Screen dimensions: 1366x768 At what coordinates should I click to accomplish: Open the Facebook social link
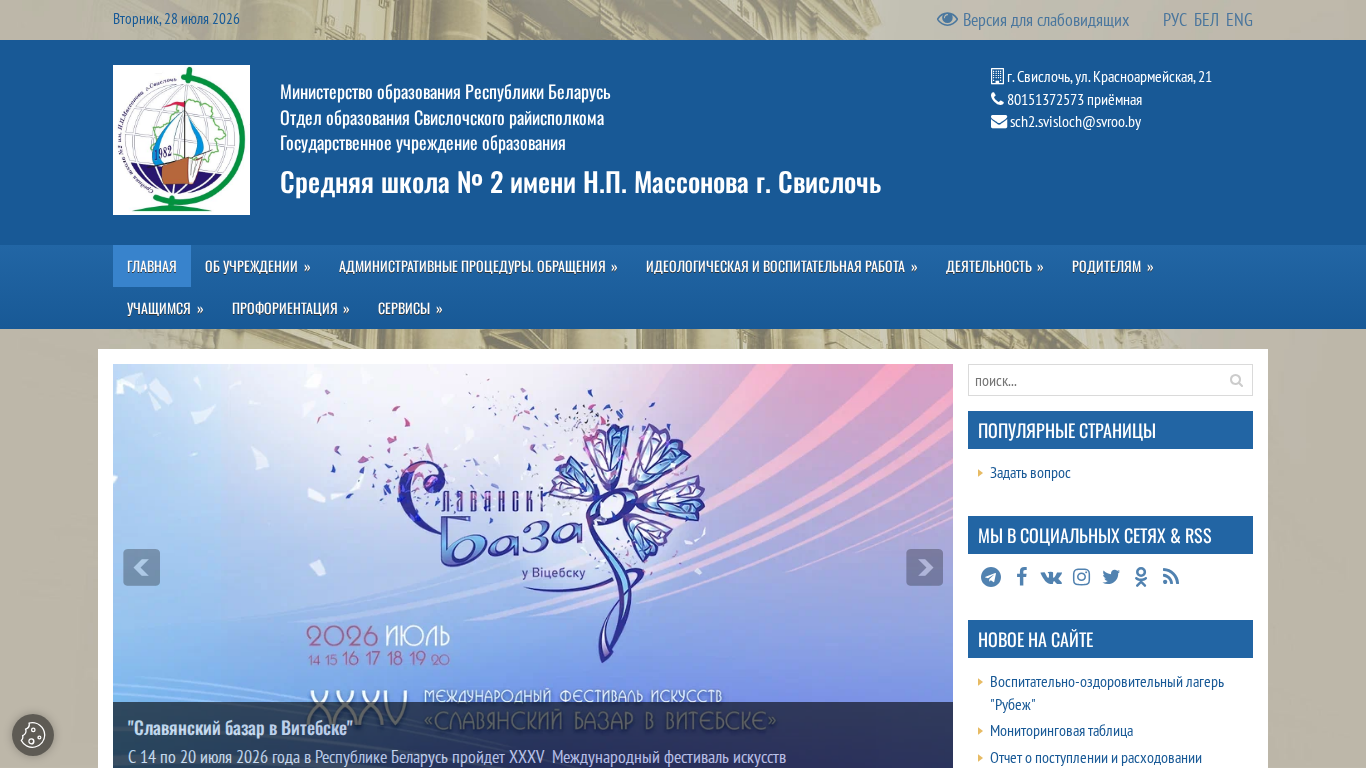[x=1021, y=577]
